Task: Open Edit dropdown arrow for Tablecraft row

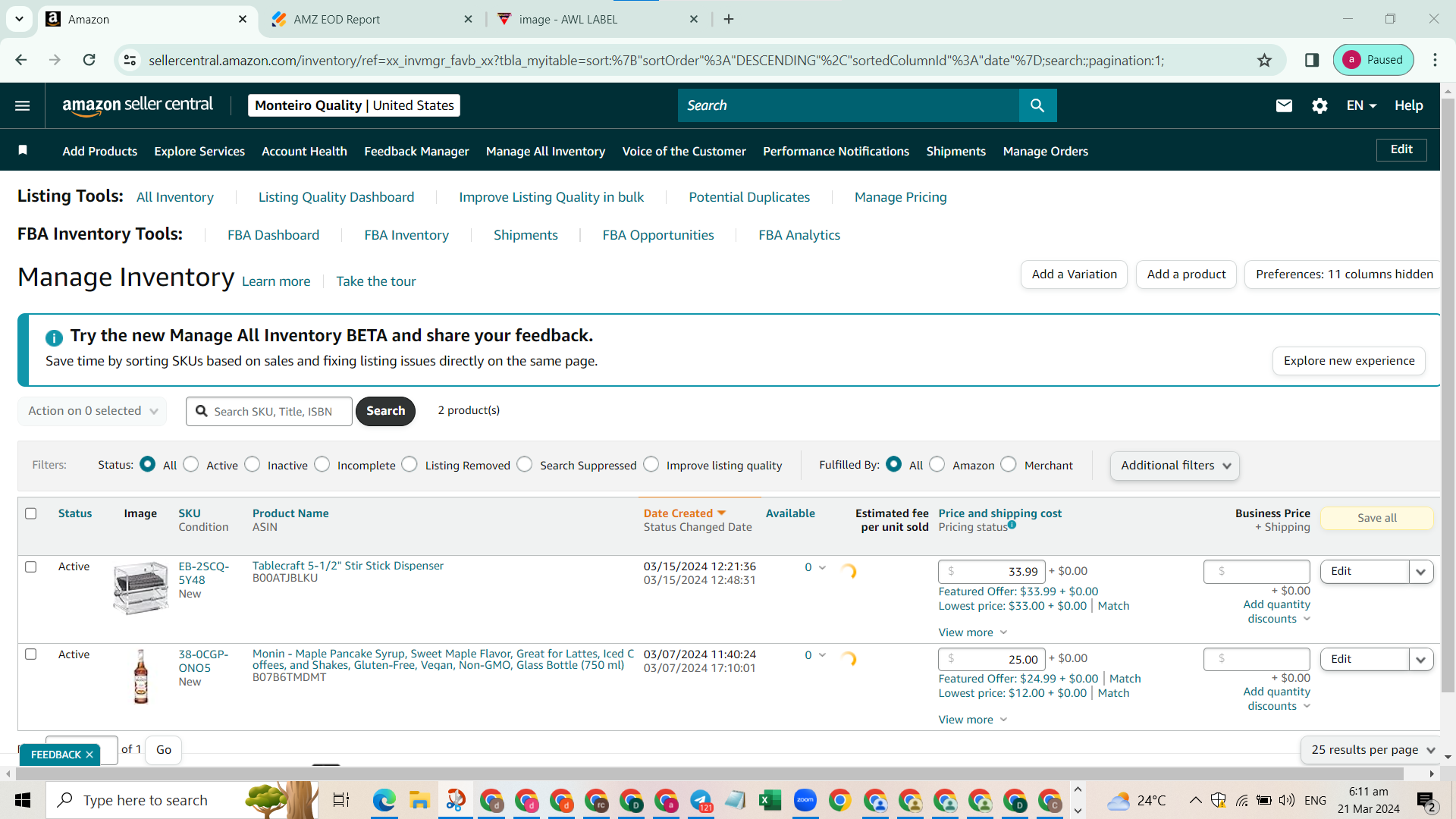Action: (1421, 572)
